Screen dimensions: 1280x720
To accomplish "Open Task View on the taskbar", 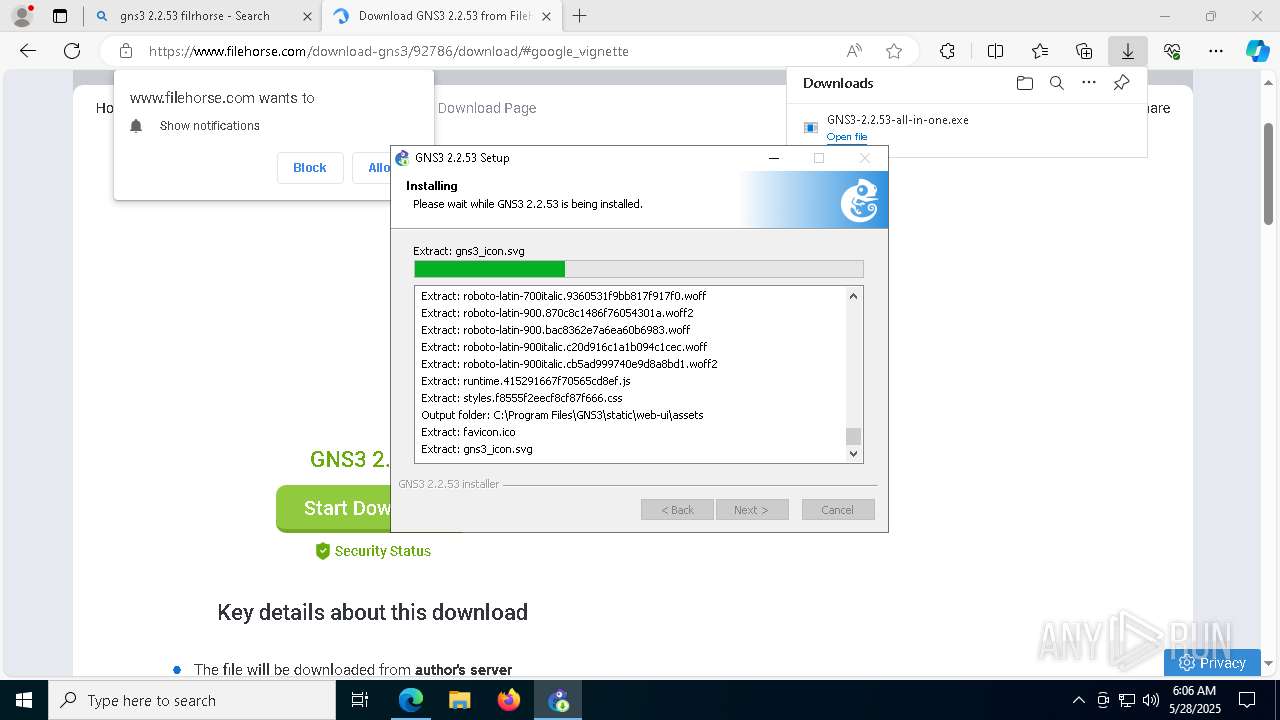I will click(x=360, y=700).
